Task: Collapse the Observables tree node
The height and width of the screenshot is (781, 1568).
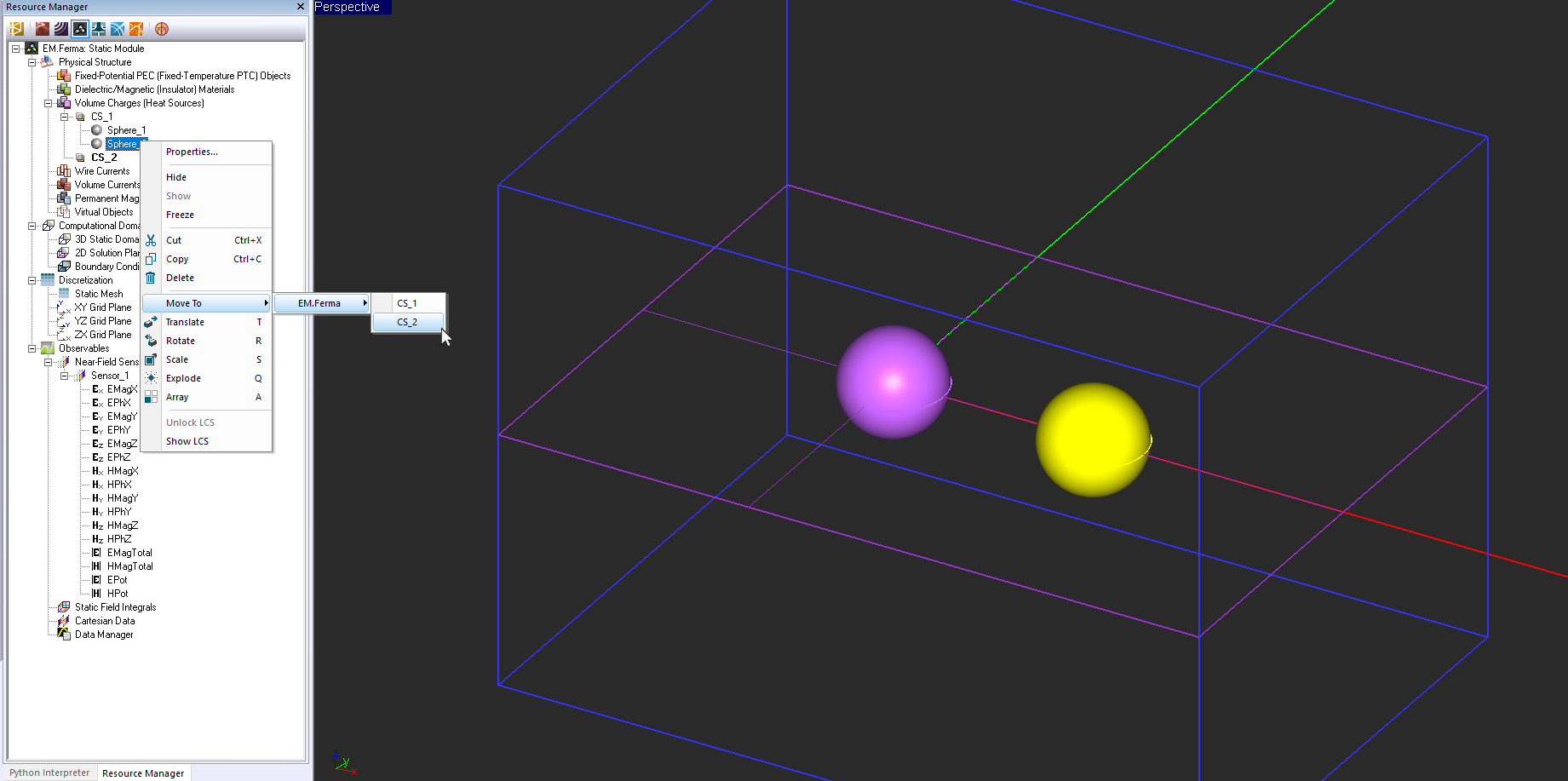Action: (32, 348)
